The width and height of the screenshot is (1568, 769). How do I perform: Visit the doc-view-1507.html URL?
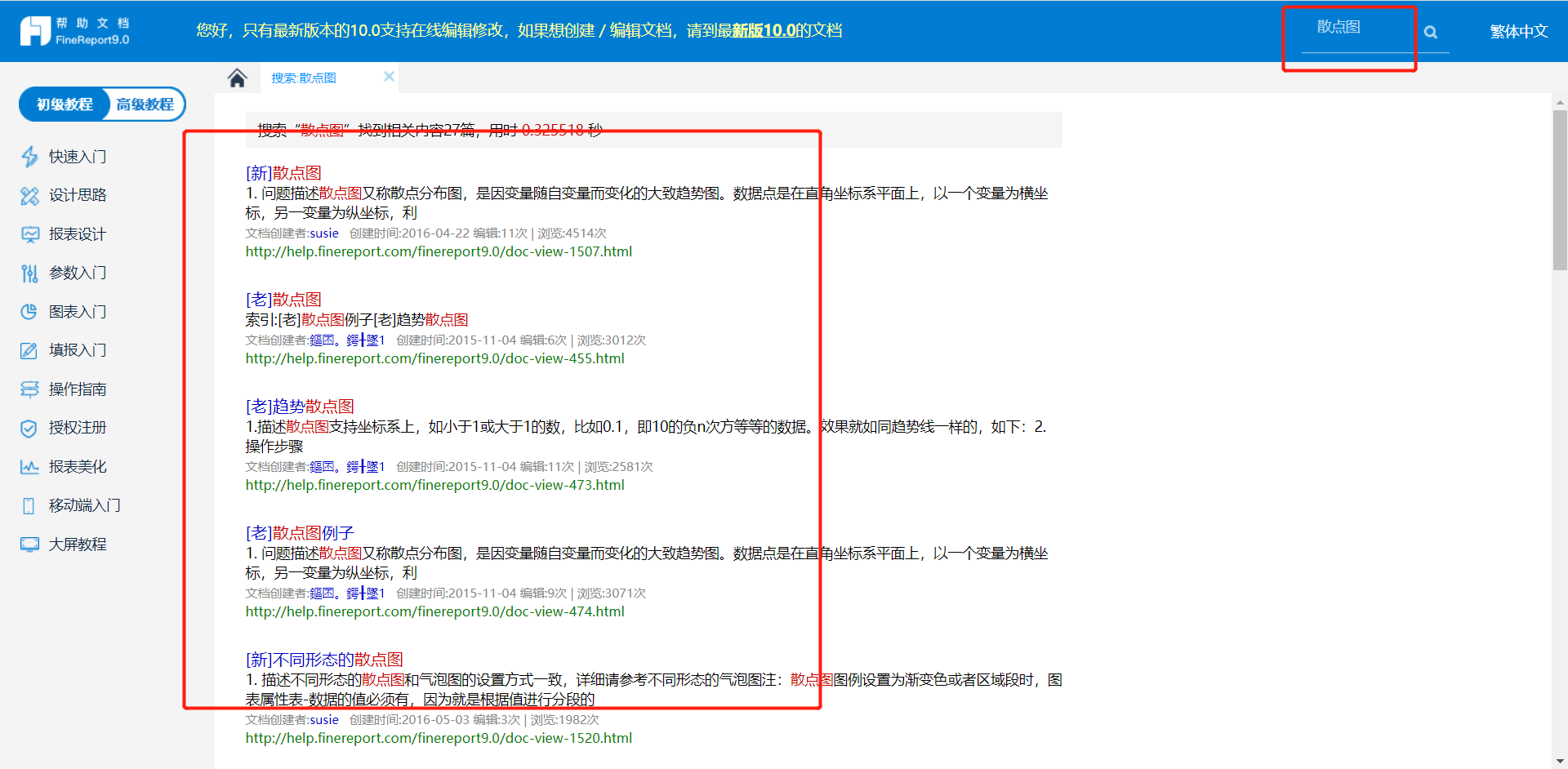tap(439, 251)
